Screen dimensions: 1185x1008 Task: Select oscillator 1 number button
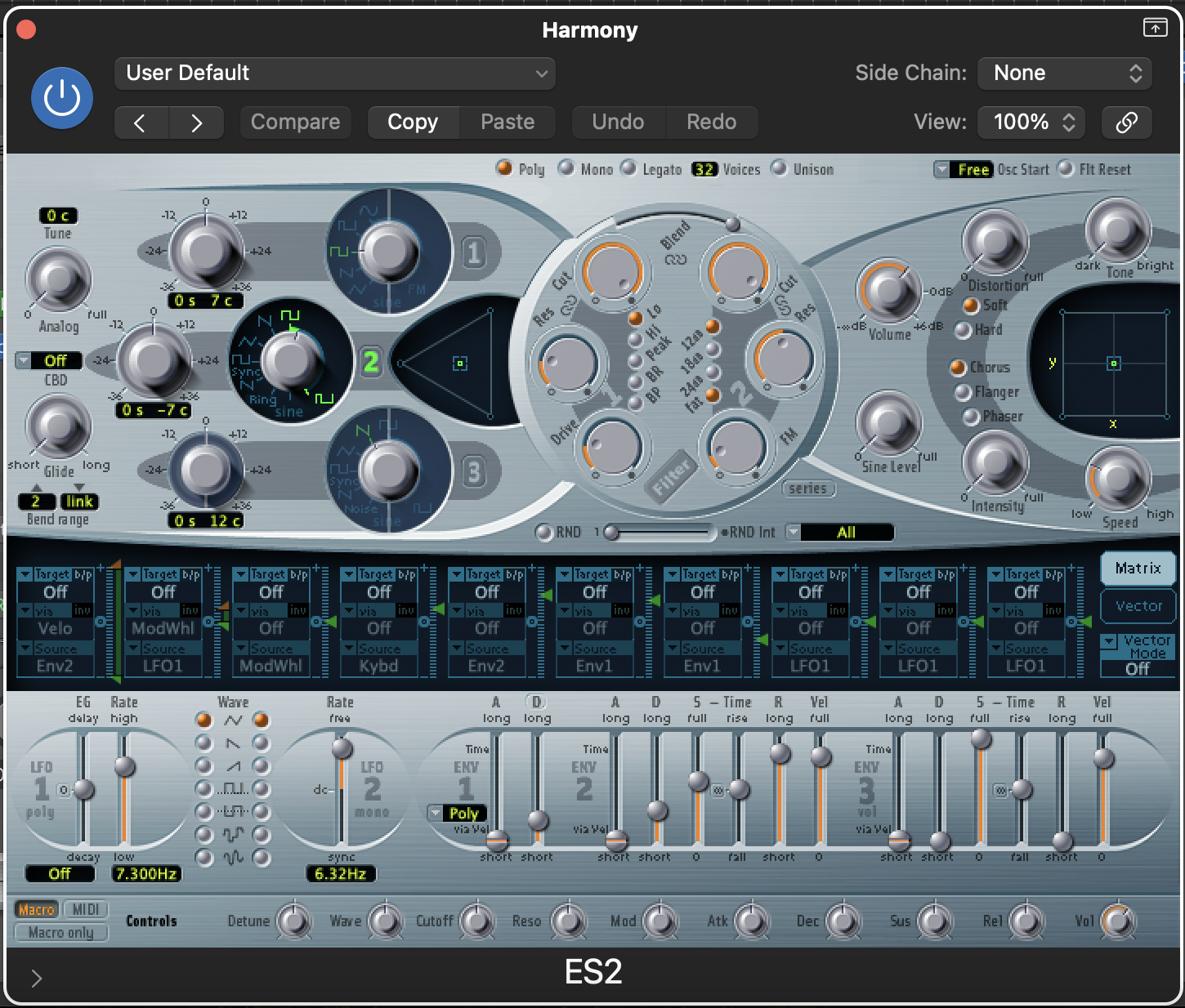point(474,253)
